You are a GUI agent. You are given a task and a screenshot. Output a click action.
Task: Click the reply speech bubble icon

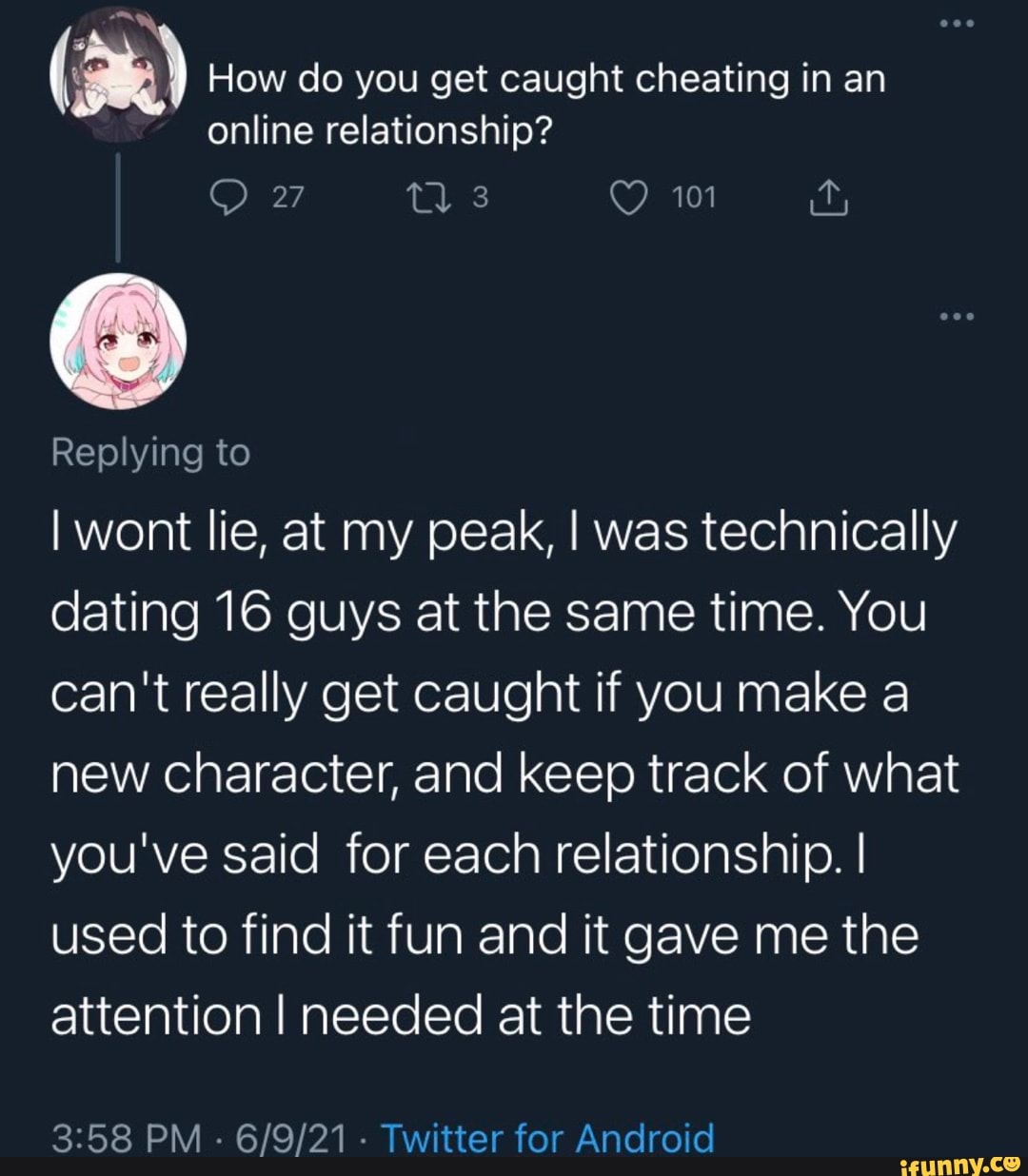pos(230,197)
